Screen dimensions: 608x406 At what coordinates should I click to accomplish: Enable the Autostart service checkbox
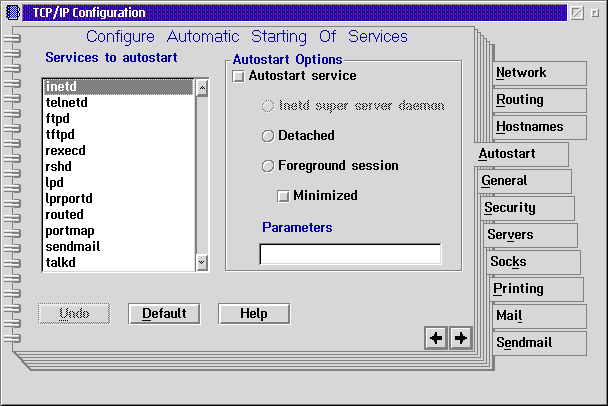pos(239,76)
